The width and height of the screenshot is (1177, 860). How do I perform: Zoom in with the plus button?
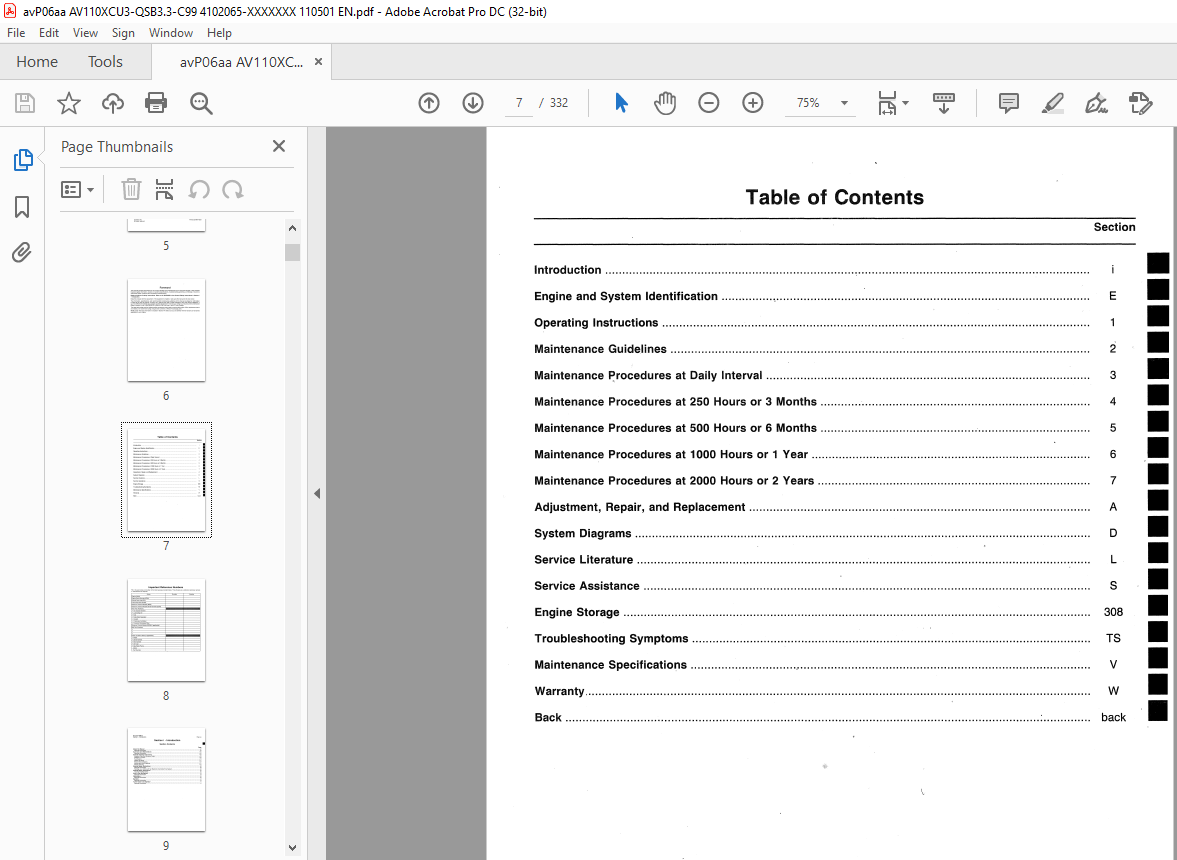tap(752, 103)
